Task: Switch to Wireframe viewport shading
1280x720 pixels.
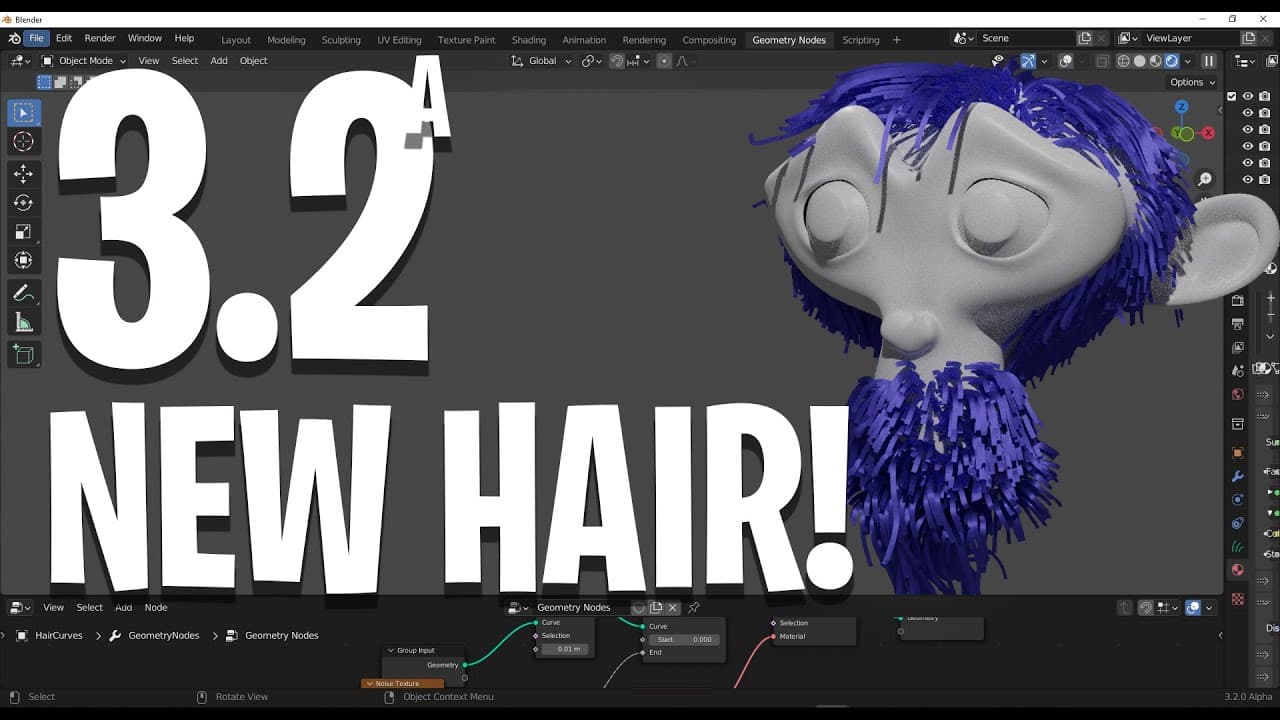Action: (x=1123, y=61)
